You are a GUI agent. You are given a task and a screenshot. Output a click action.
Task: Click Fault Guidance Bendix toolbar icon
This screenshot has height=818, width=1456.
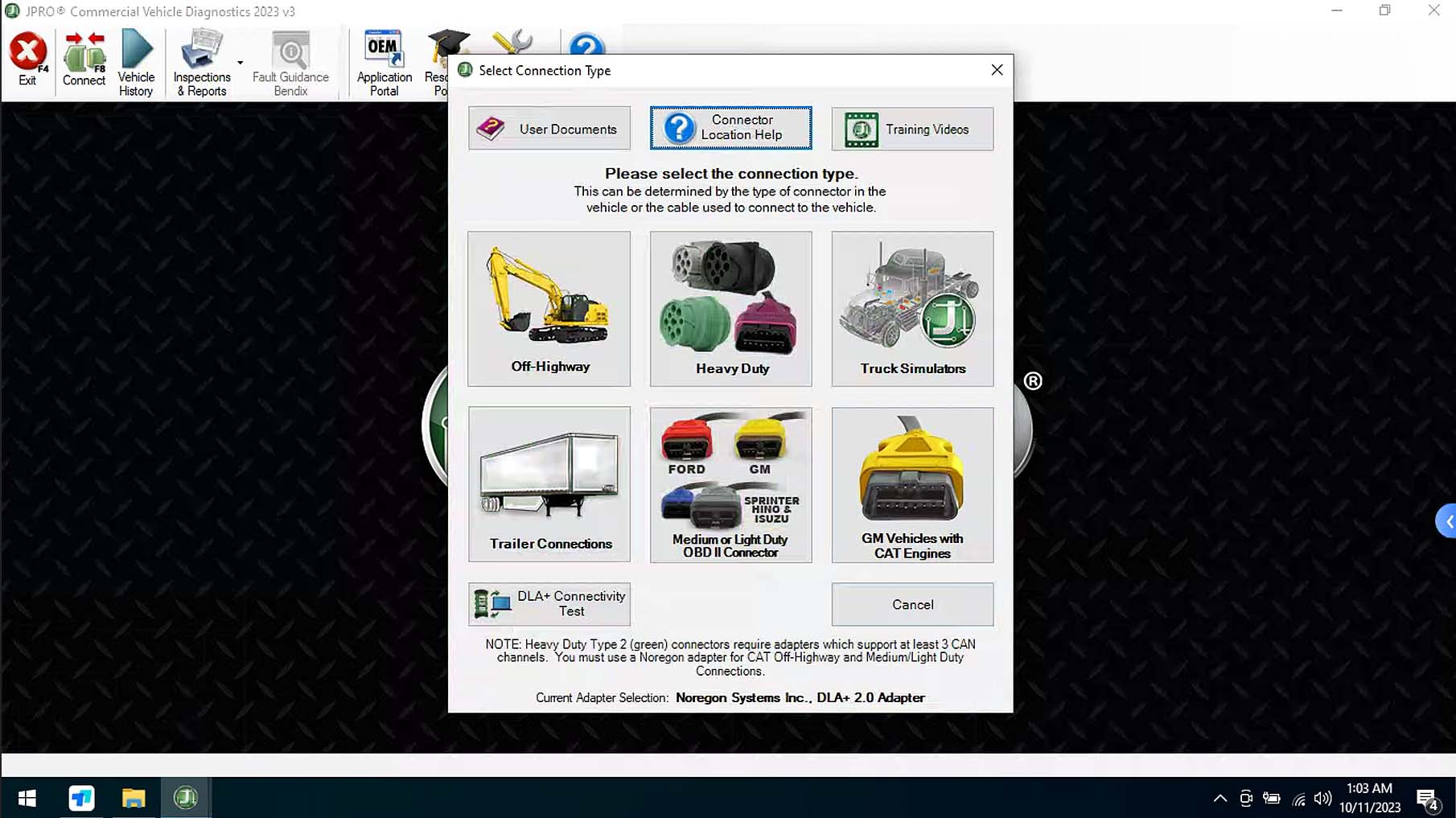(x=290, y=63)
